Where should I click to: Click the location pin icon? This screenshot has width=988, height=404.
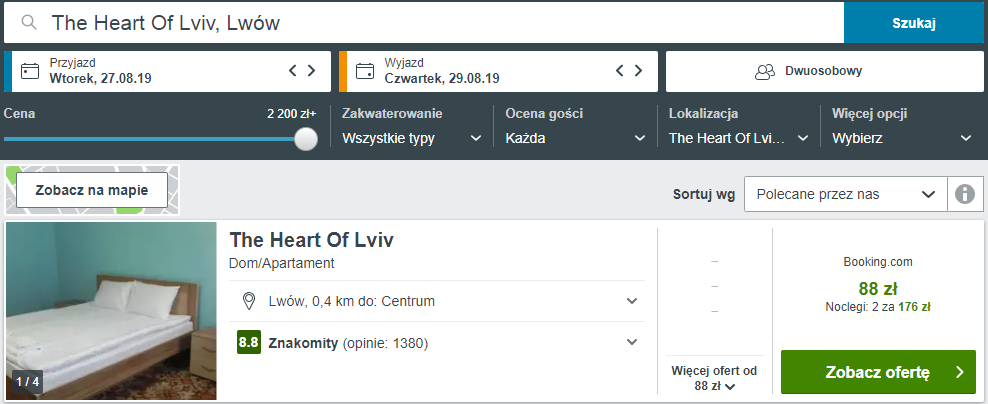click(250, 301)
